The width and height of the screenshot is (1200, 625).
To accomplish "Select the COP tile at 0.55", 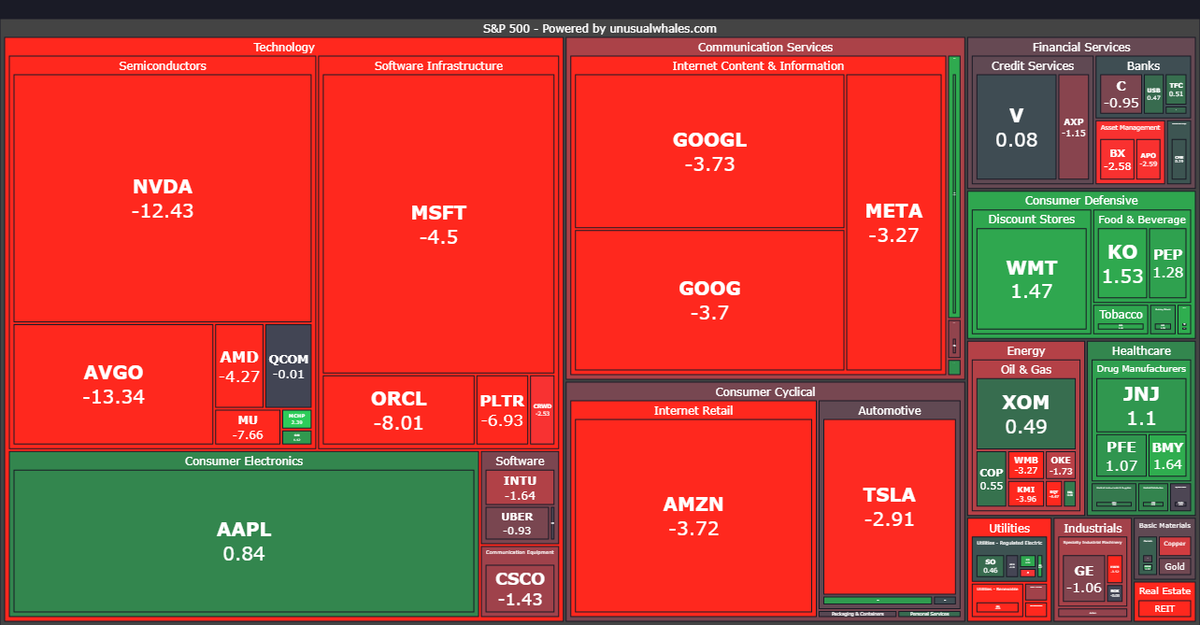I will point(991,478).
